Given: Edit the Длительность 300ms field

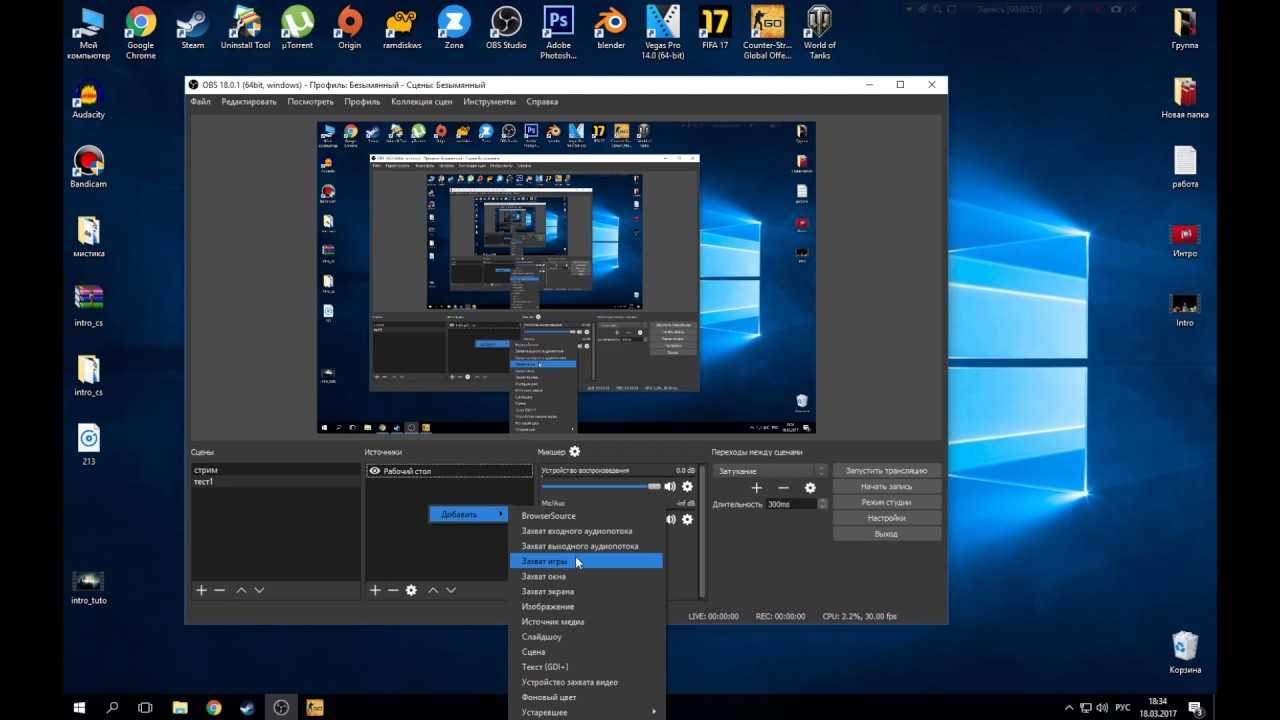Looking at the screenshot, I should tap(791, 504).
